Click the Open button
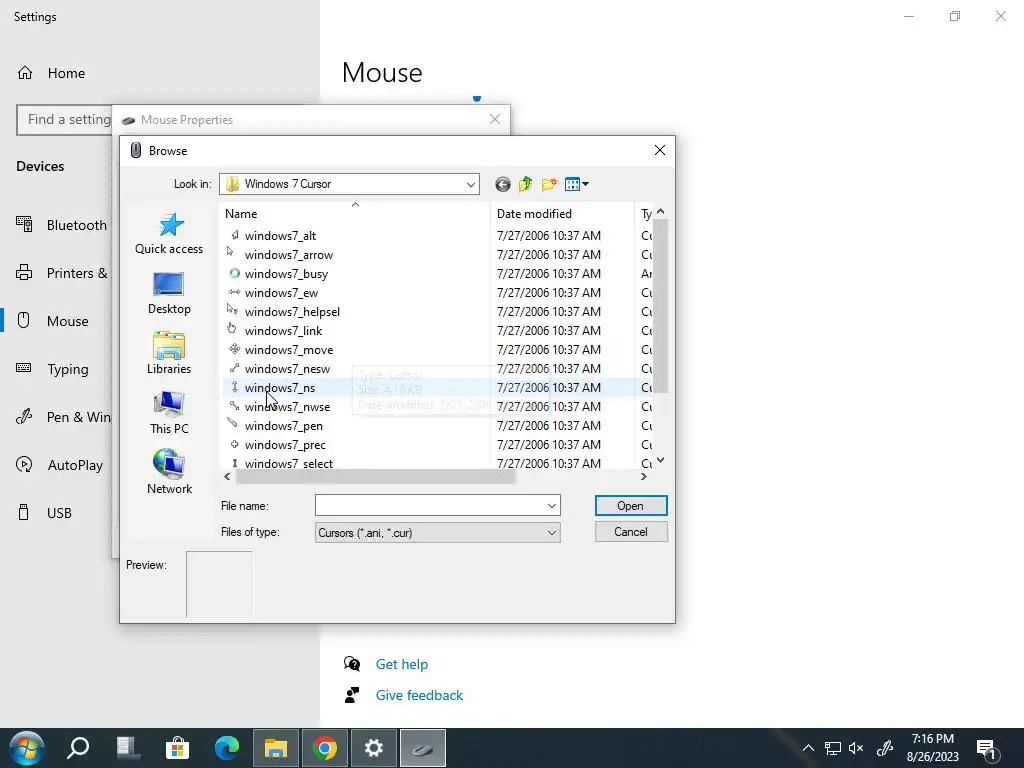Image resolution: width=1024 pixels, height=768 pixels. [x=631, y=505]
